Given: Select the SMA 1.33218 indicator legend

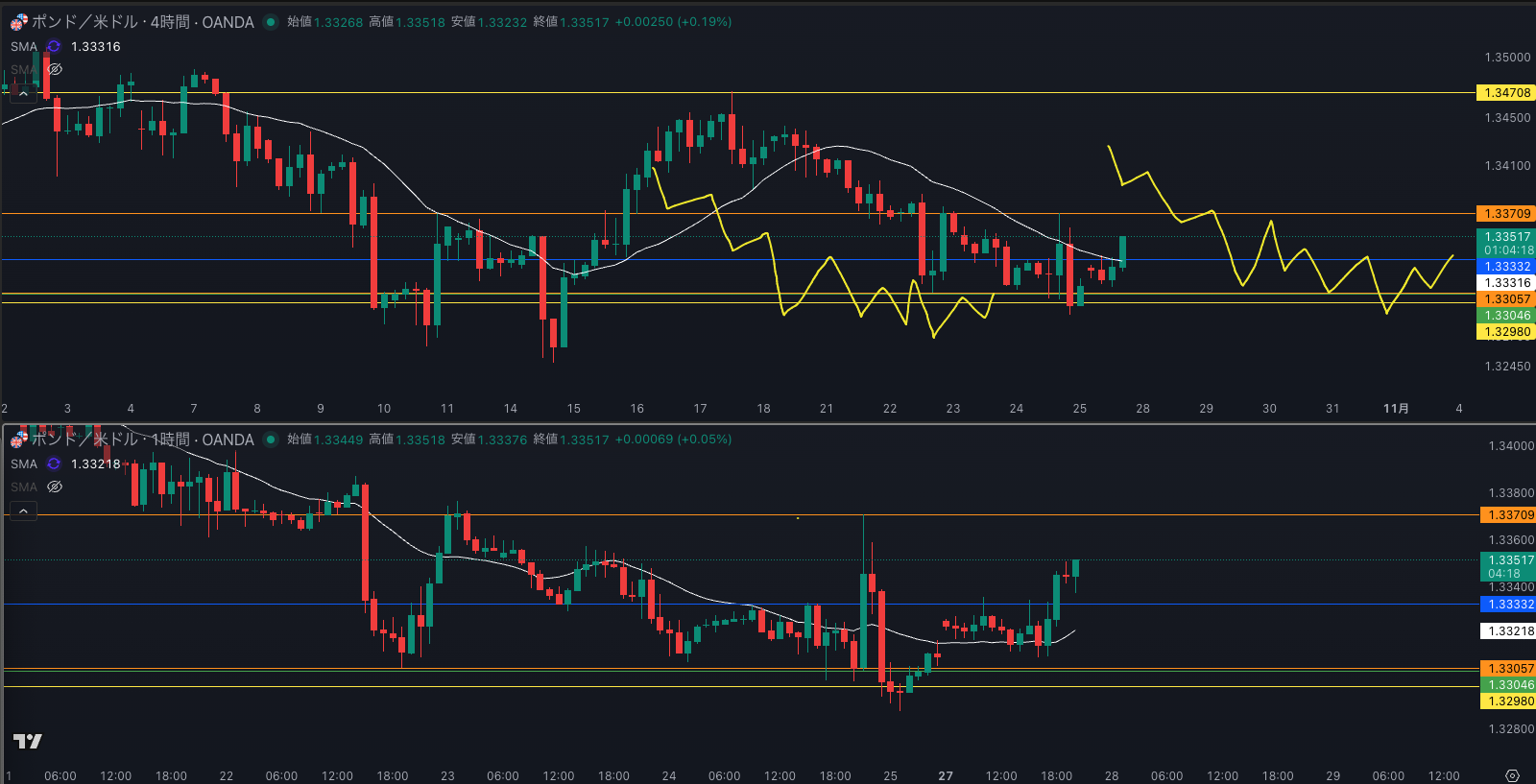Looking at the screenshot, I should click(x=24, y=463).
